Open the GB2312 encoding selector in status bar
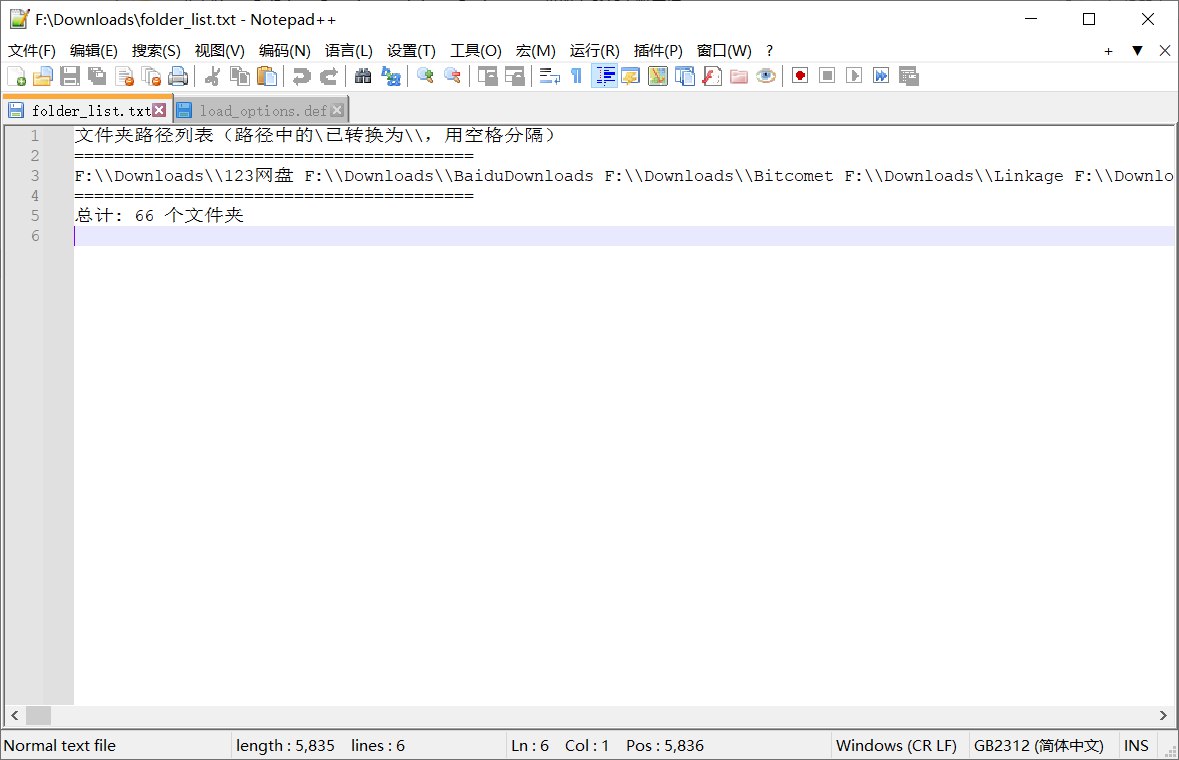Viewport: 1179px width, 760px height. 1038,746
